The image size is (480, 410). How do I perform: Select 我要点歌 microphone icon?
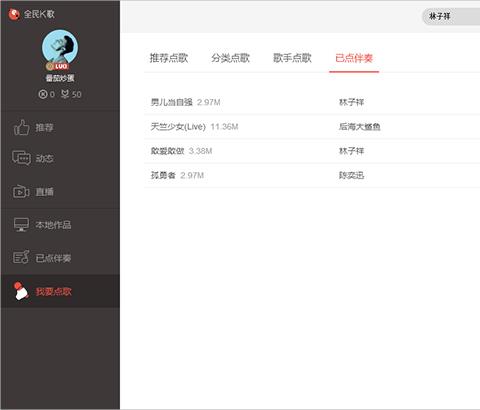pyautogui.click(x=21, y=291)
